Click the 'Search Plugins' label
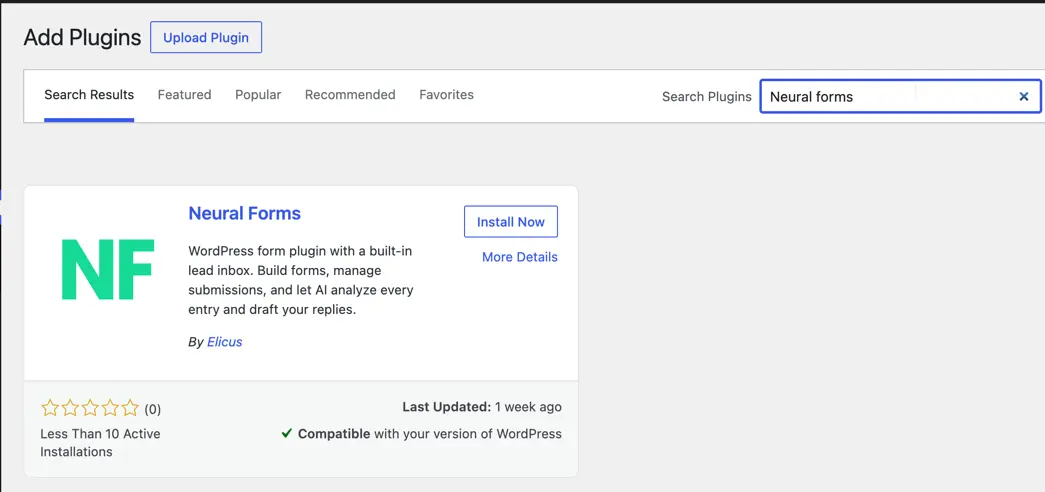The height and width of the screenshot is (492, 1045). click(x=706, y=97)
